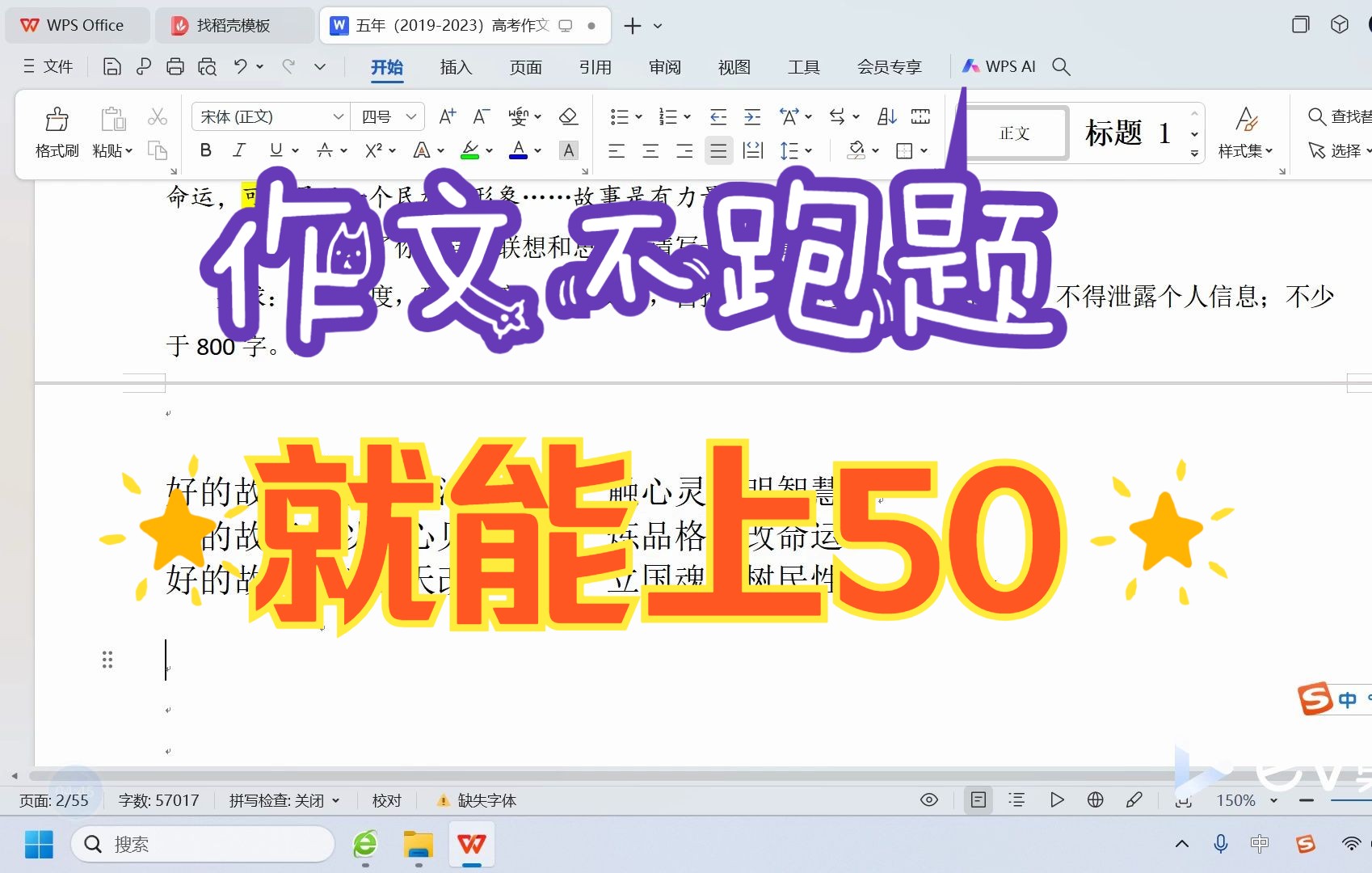Expand the line spacing dropdown
Viewport: 1372px width, 873px height.
808,150
